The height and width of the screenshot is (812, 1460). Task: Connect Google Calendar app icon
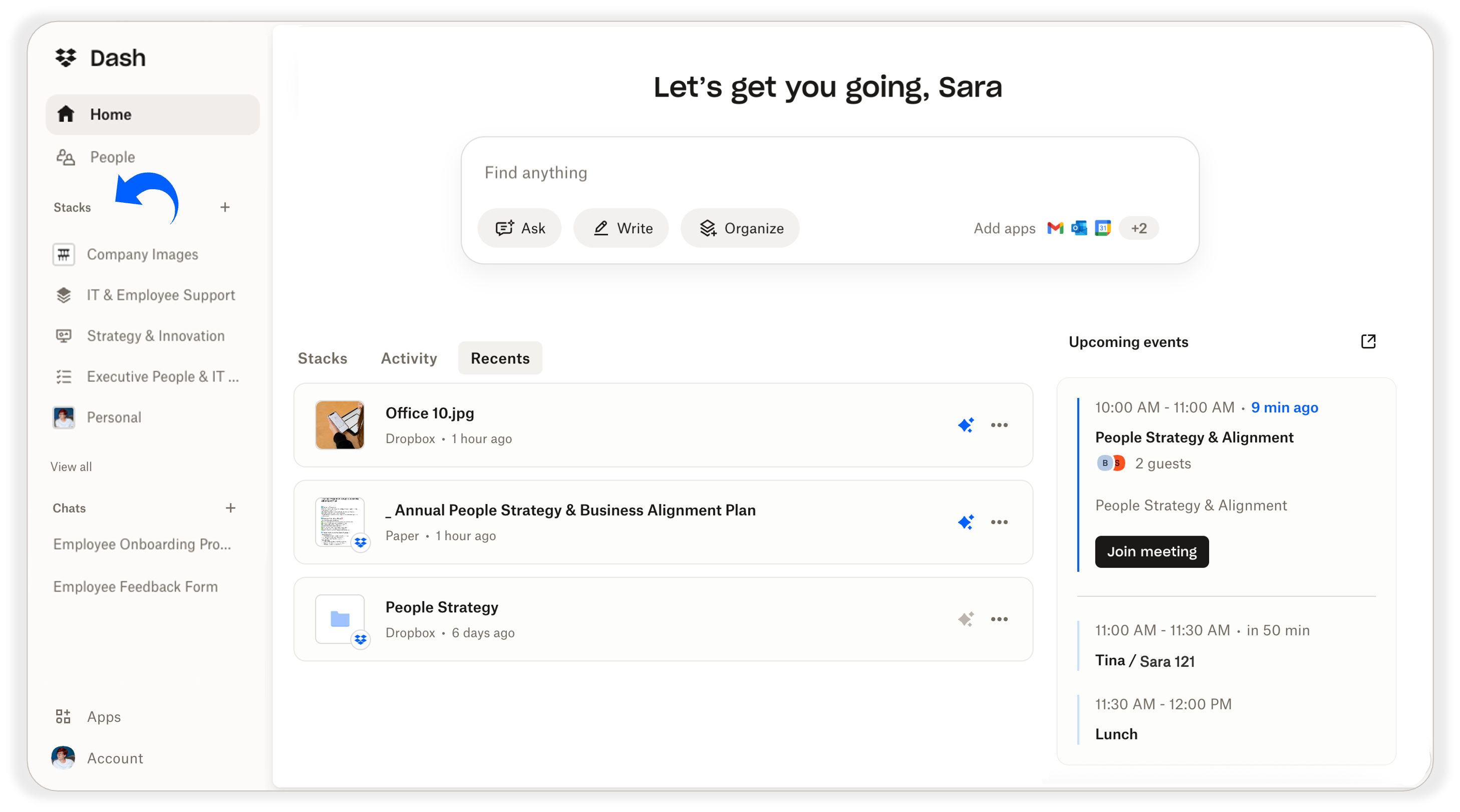[1102, 228]
